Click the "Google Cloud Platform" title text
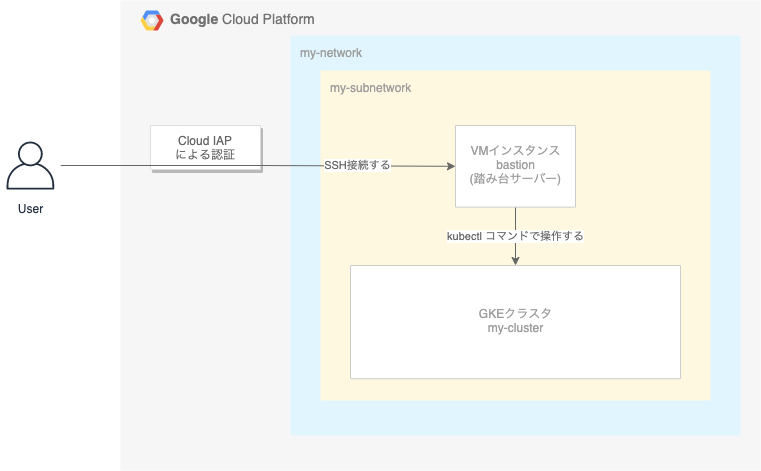Screen dimensions: 761x471 point(242,19)
